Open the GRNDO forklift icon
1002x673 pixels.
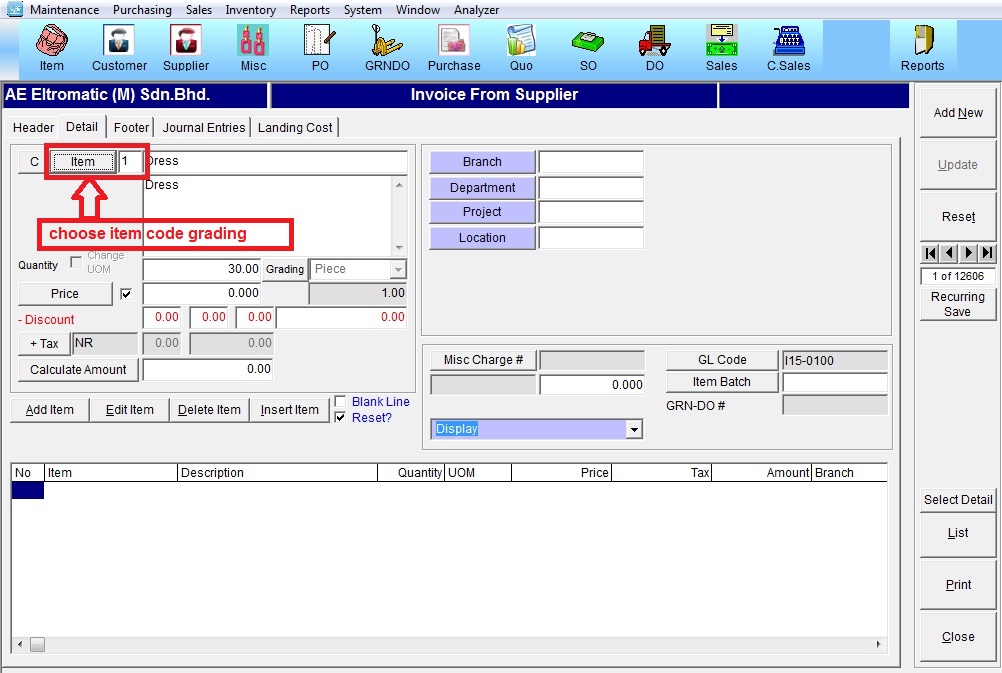387,47
